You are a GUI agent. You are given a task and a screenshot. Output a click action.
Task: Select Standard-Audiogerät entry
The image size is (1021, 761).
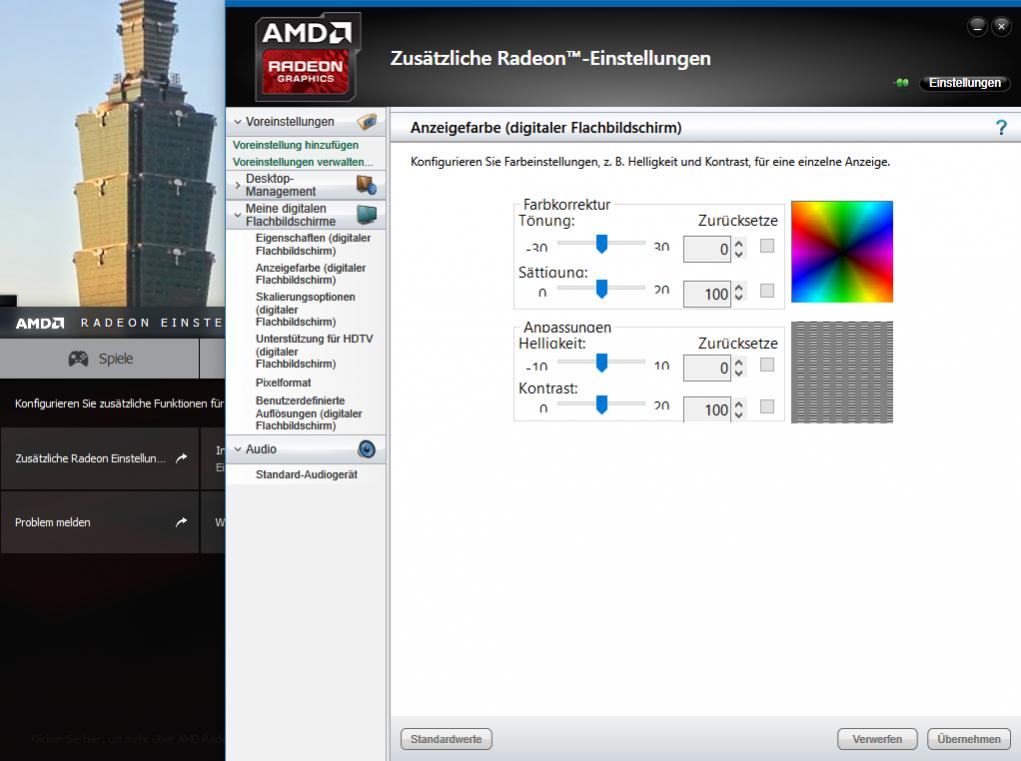click(x=306, y=475)
